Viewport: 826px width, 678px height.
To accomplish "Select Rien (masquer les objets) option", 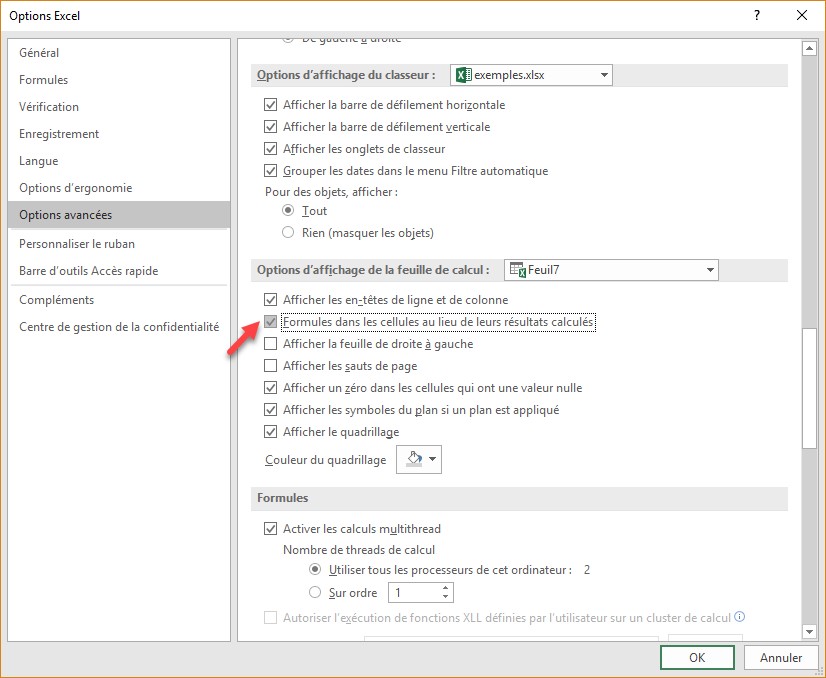I will (x=288, y=232).
